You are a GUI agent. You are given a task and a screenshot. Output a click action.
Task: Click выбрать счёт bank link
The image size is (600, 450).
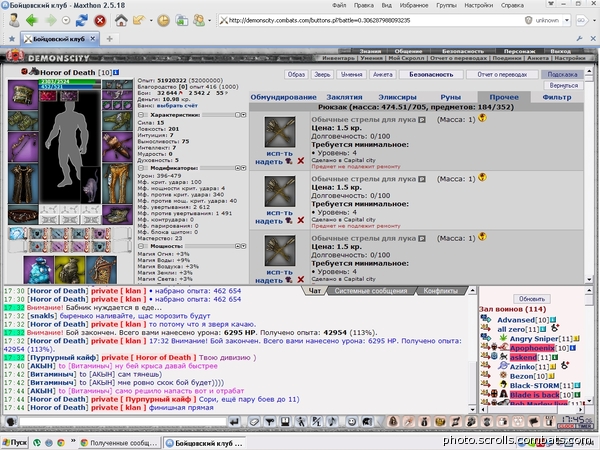click(x=177, y=105)
